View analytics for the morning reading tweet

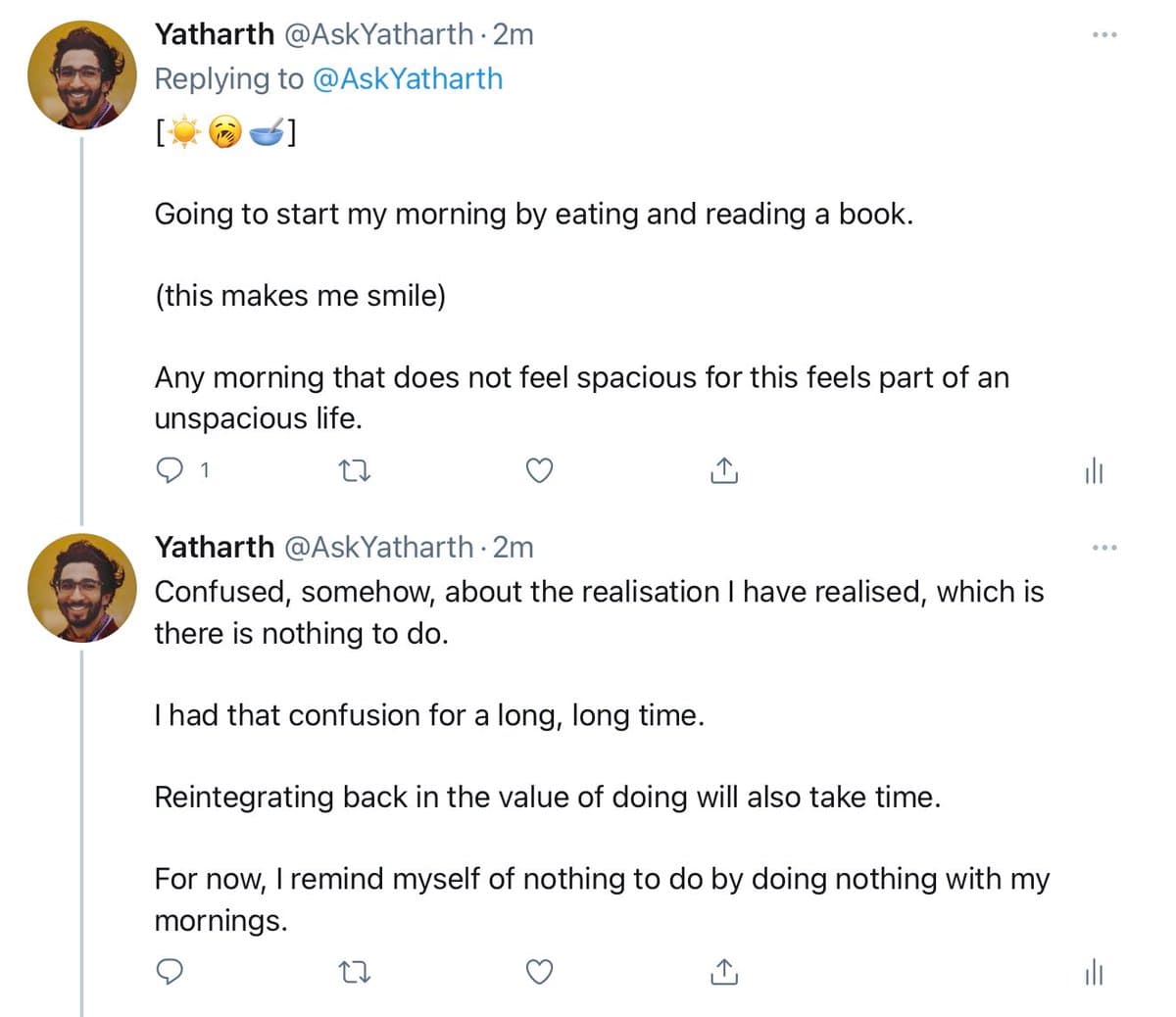[x=1094, y=472]
